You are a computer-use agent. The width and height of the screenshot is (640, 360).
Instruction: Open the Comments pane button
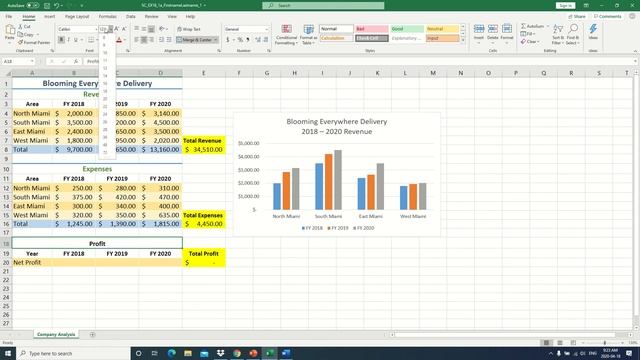607,16
